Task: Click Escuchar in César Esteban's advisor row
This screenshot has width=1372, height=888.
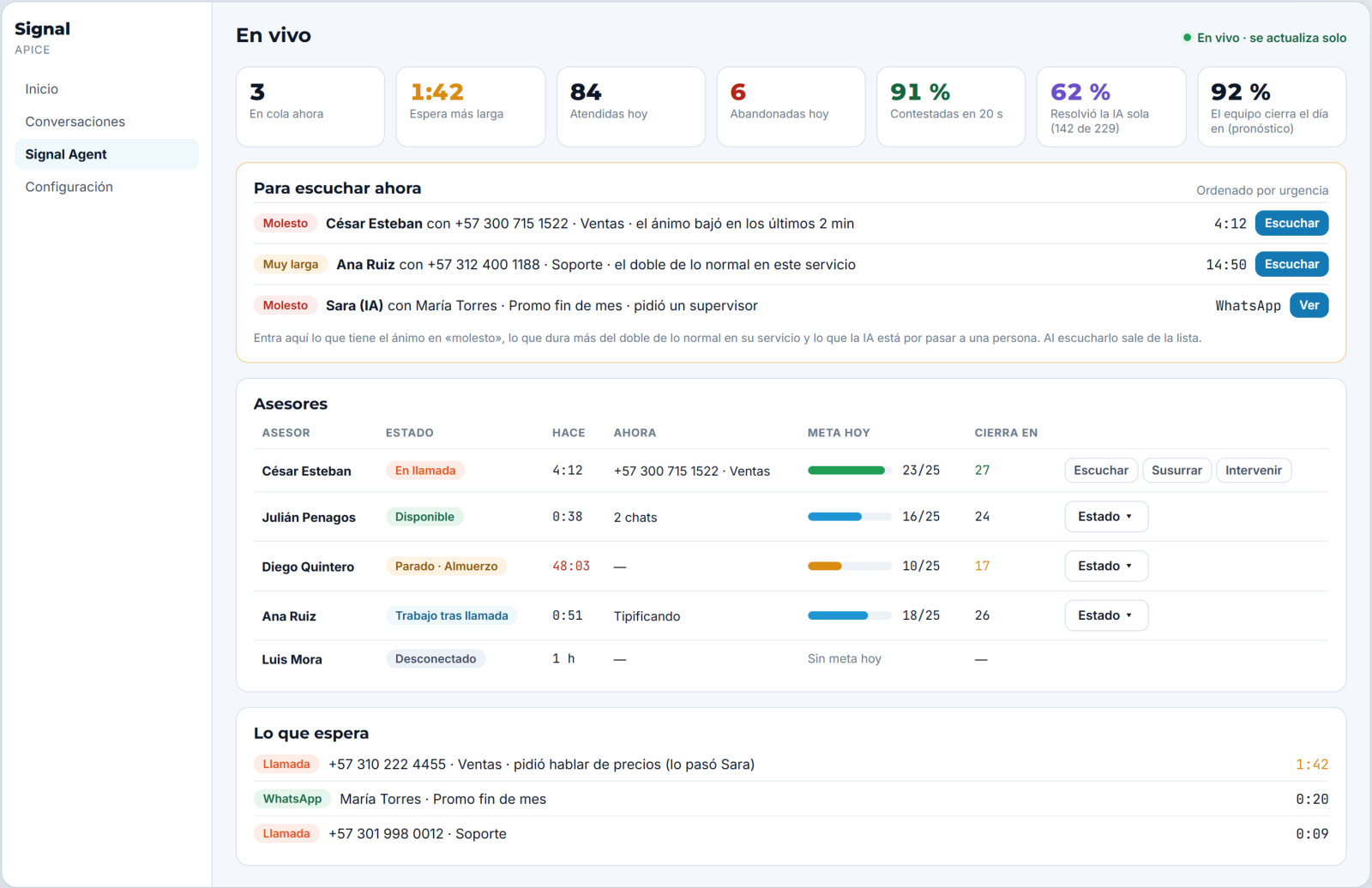Action: [x=1101, y=471]
